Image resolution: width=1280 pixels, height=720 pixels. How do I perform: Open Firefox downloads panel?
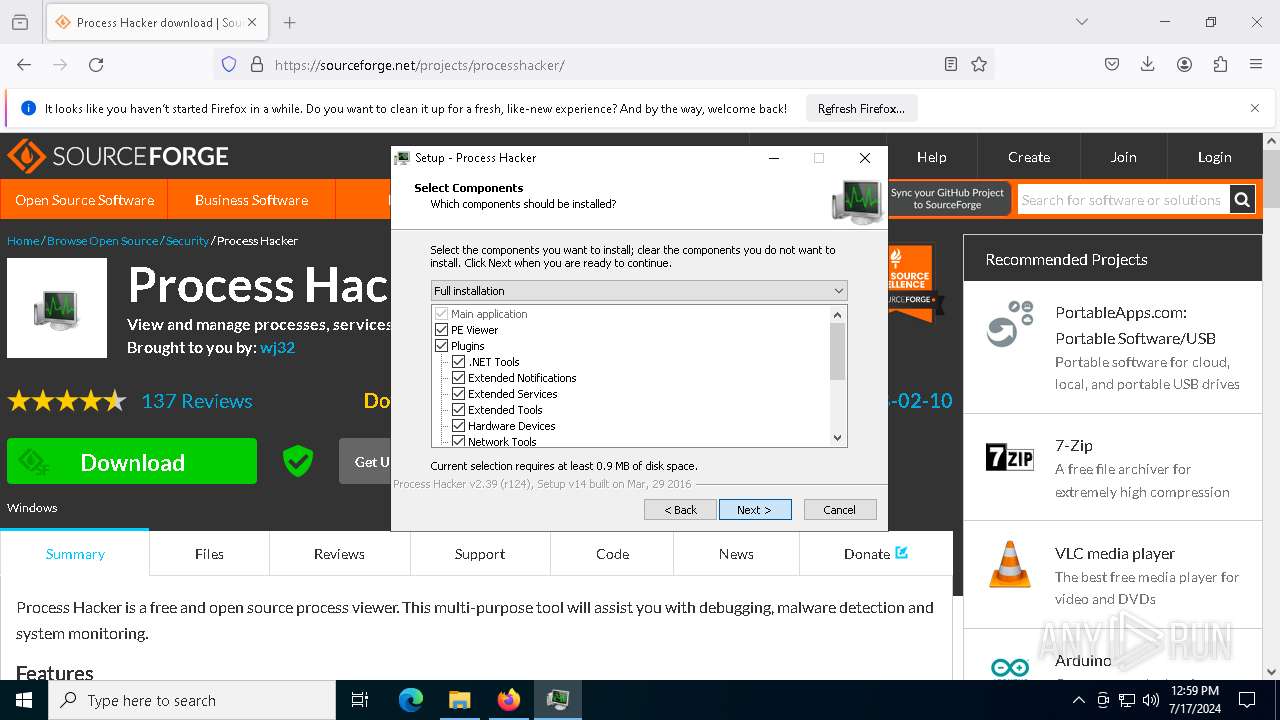[1148, 64]
